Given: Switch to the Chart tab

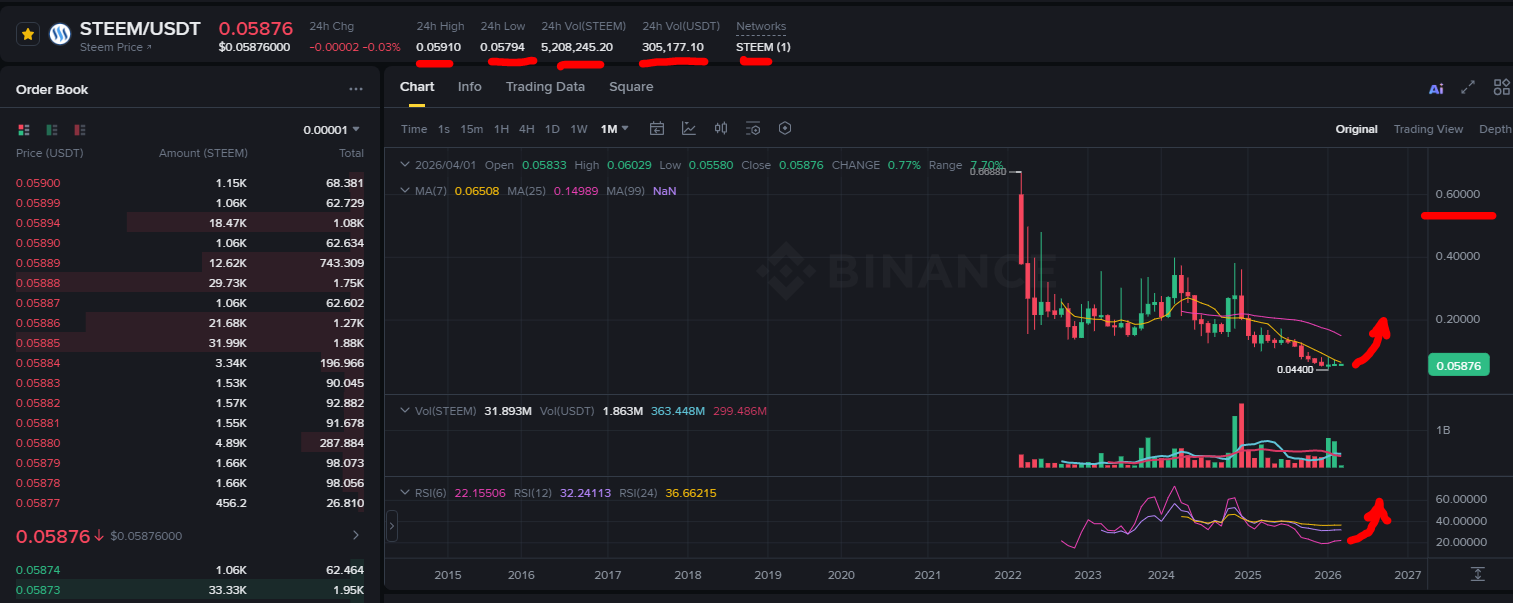Looking at the screenshot, I should tap(417, 87).
